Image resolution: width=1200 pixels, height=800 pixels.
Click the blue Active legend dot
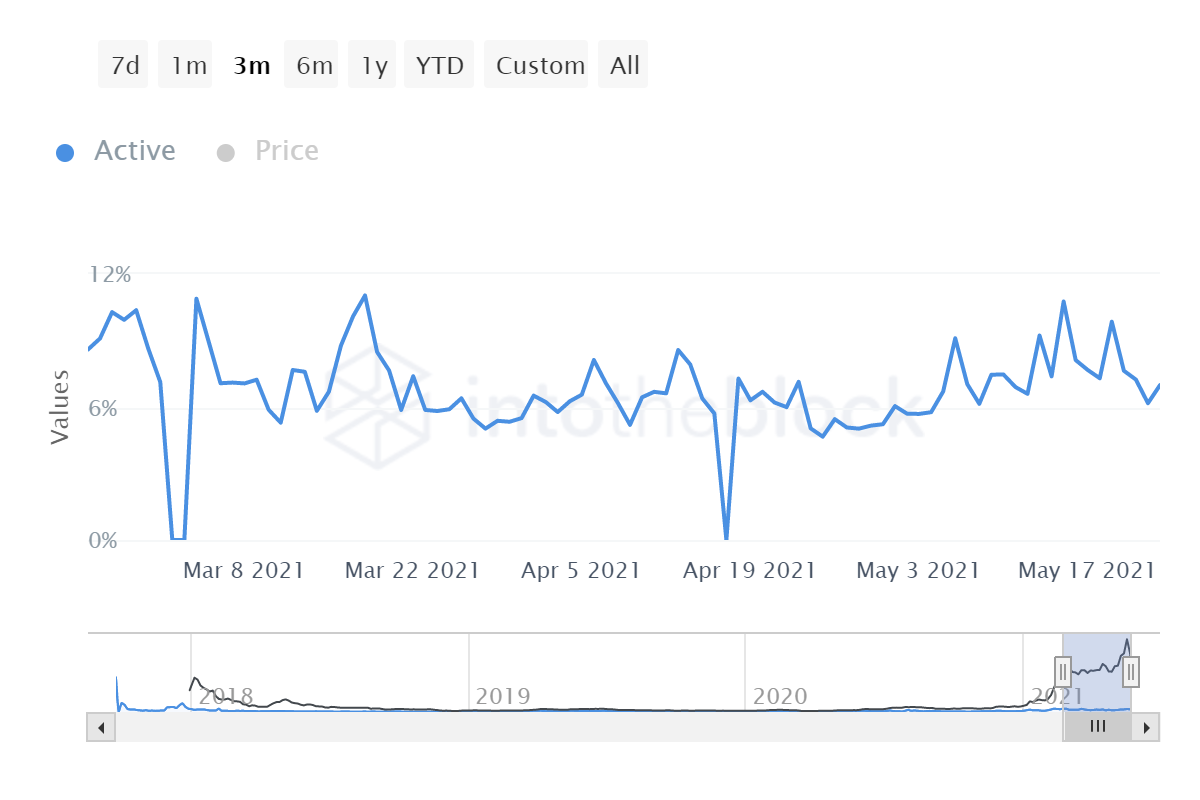(65, 153)
